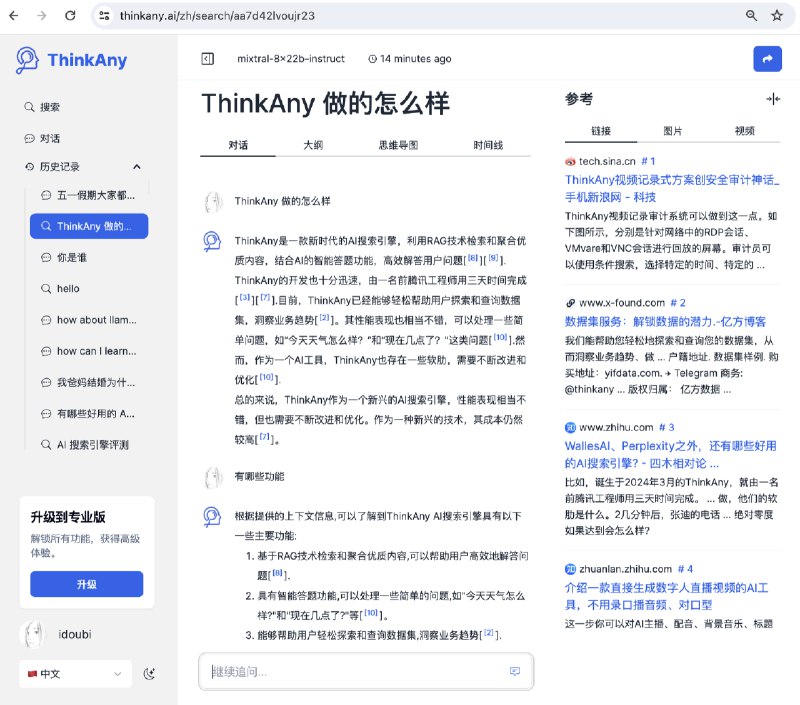Collapse the sidebar with the panel icon
Screen dimensions: 800x705
click(208, 59)
